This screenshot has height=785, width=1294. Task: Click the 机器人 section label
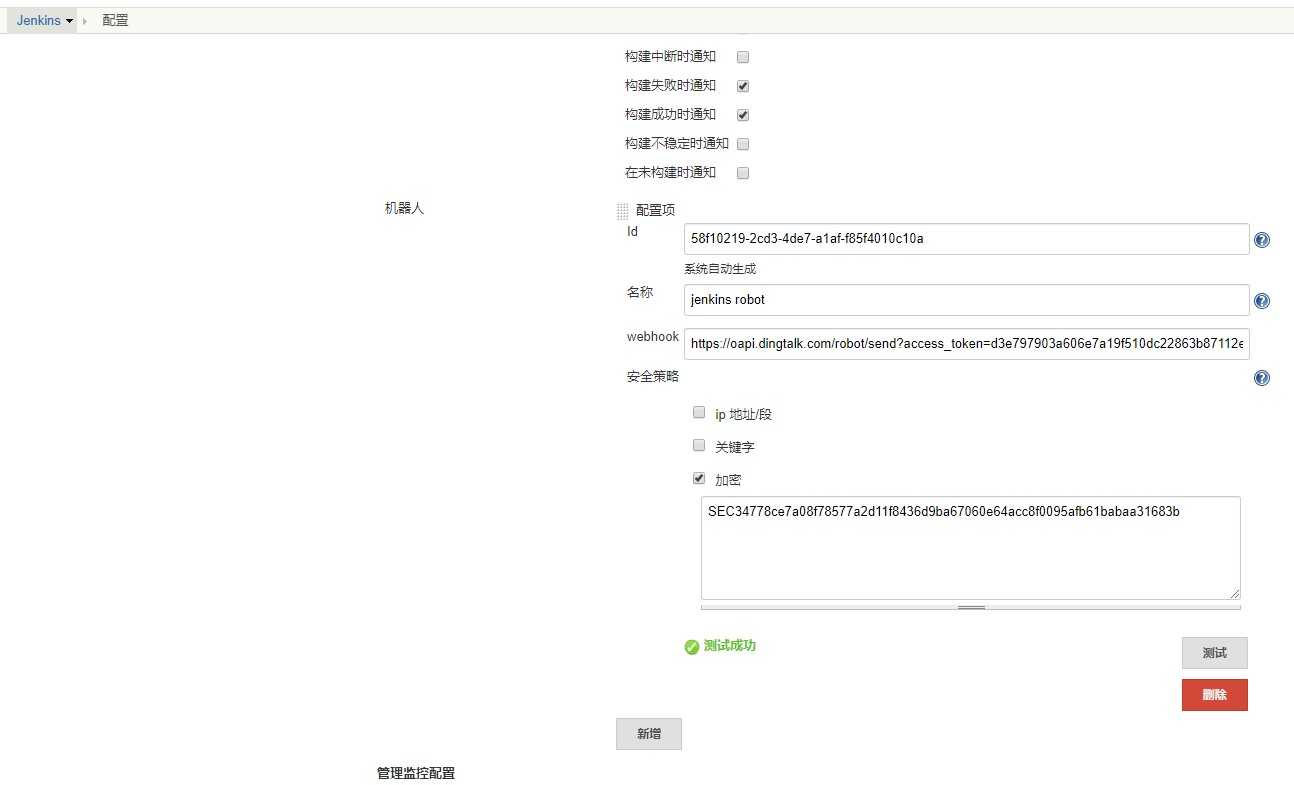point(404,209)
